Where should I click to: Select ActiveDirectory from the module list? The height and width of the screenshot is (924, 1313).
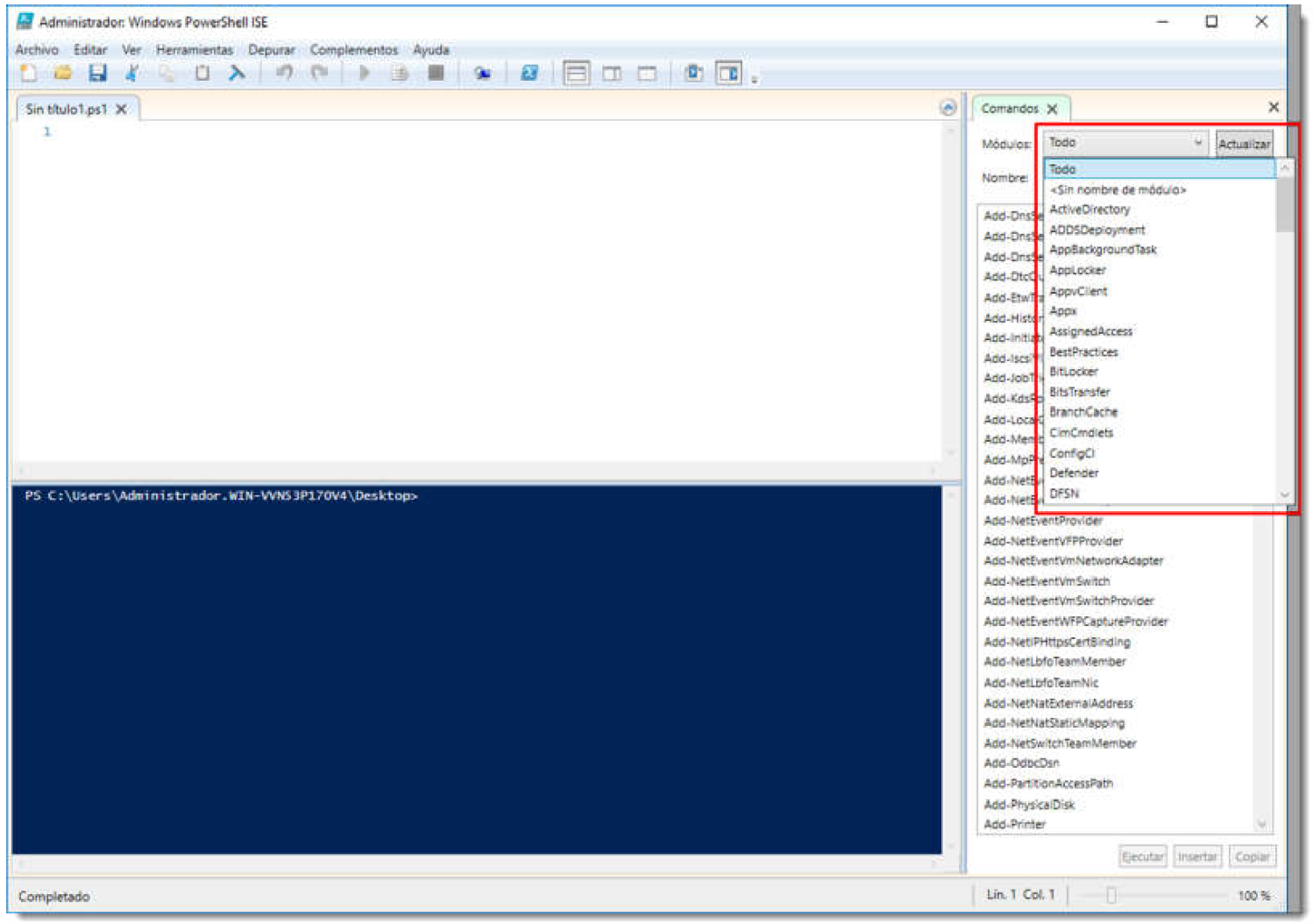point(1089,210)
